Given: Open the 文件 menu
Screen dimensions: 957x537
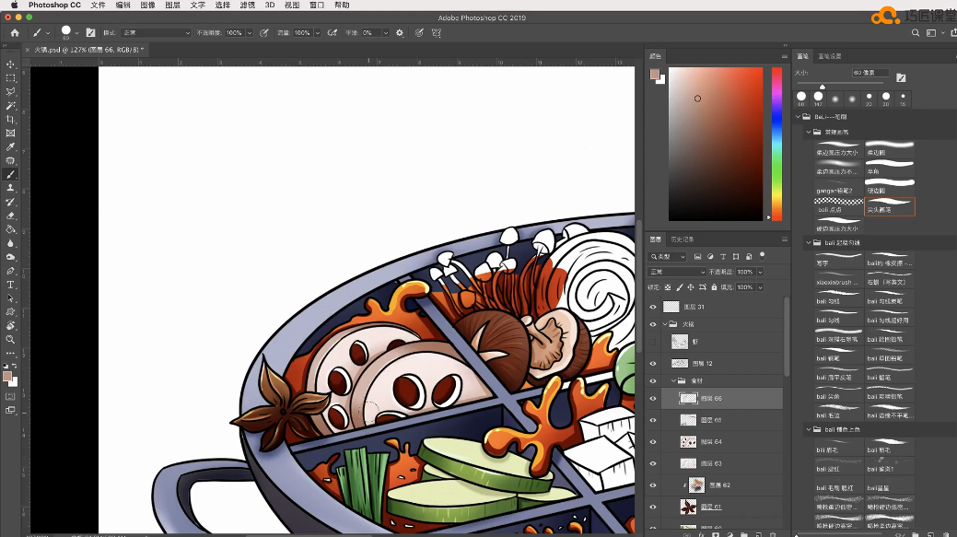Looking at the screenshot, I should pos(98,5).
